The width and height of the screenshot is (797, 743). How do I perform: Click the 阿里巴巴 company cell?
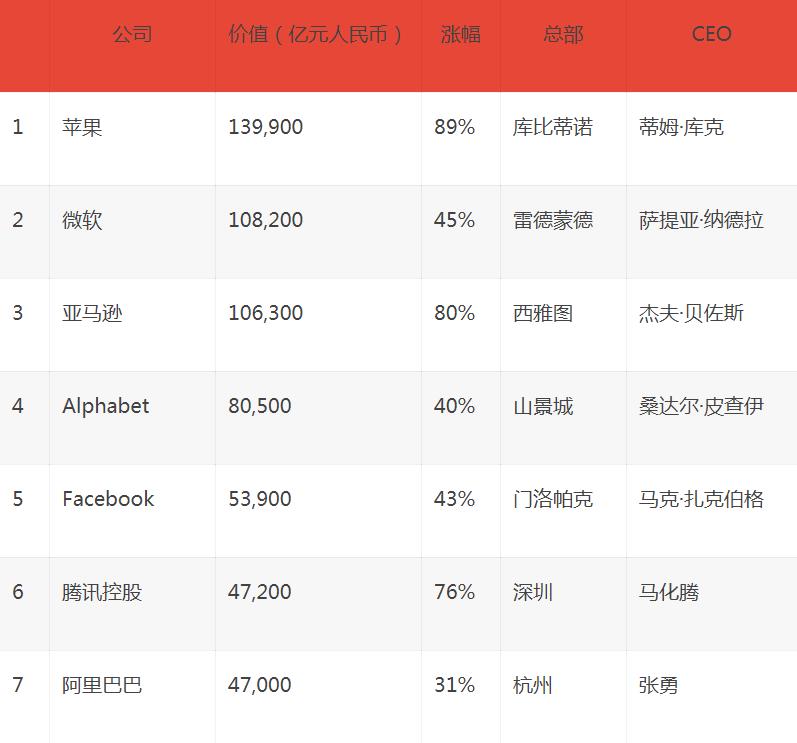(102, 685)
